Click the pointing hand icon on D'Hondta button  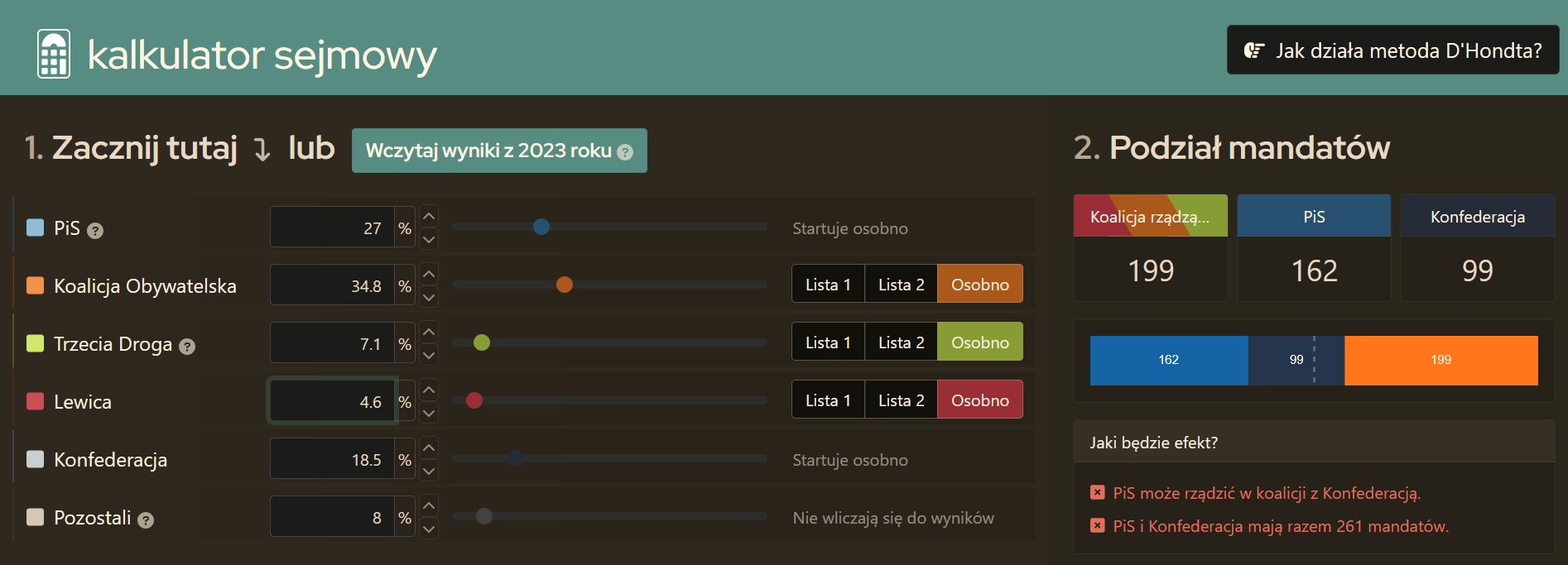(1253, 50)
